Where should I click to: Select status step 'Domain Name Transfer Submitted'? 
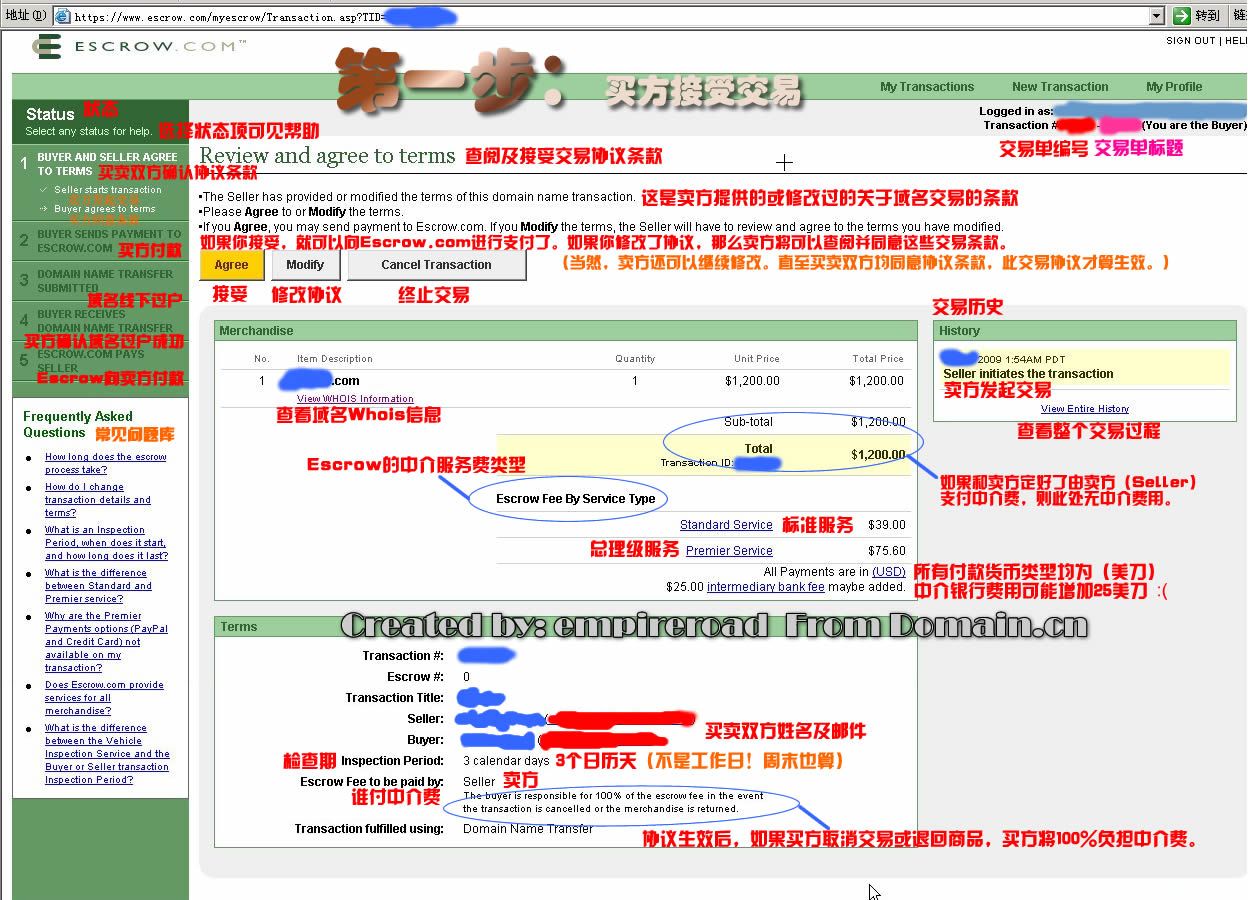[105, 281]
